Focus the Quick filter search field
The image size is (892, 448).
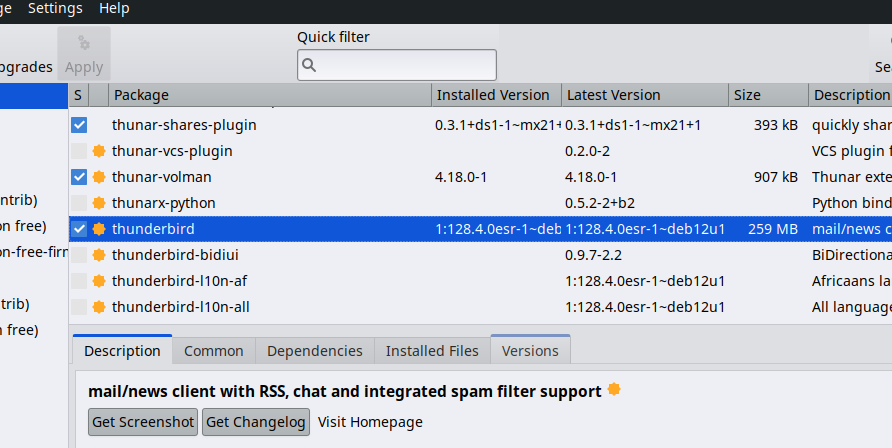[397, 65]
